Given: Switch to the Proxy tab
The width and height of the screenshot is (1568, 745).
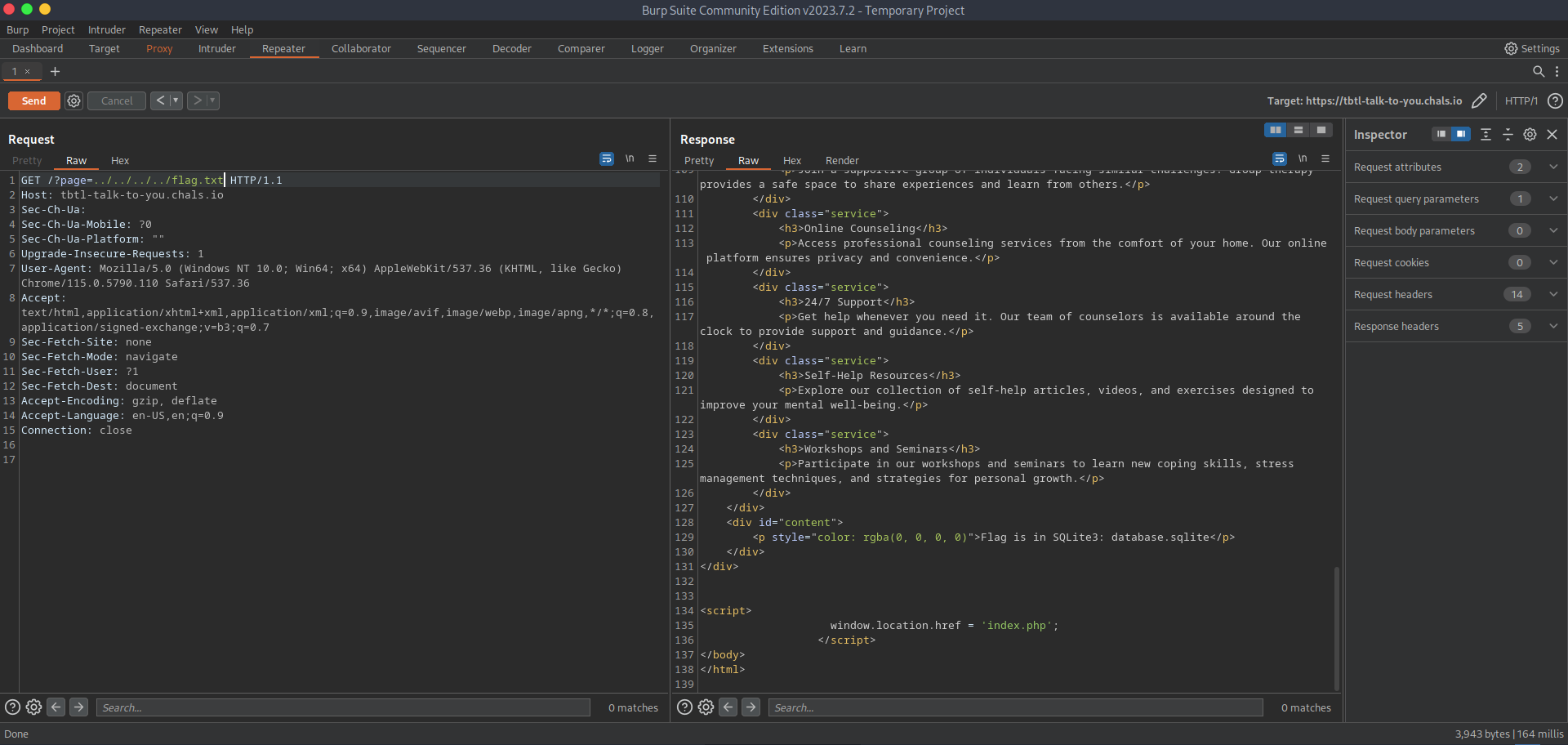Looking at the screenshot, I should 159,49.
